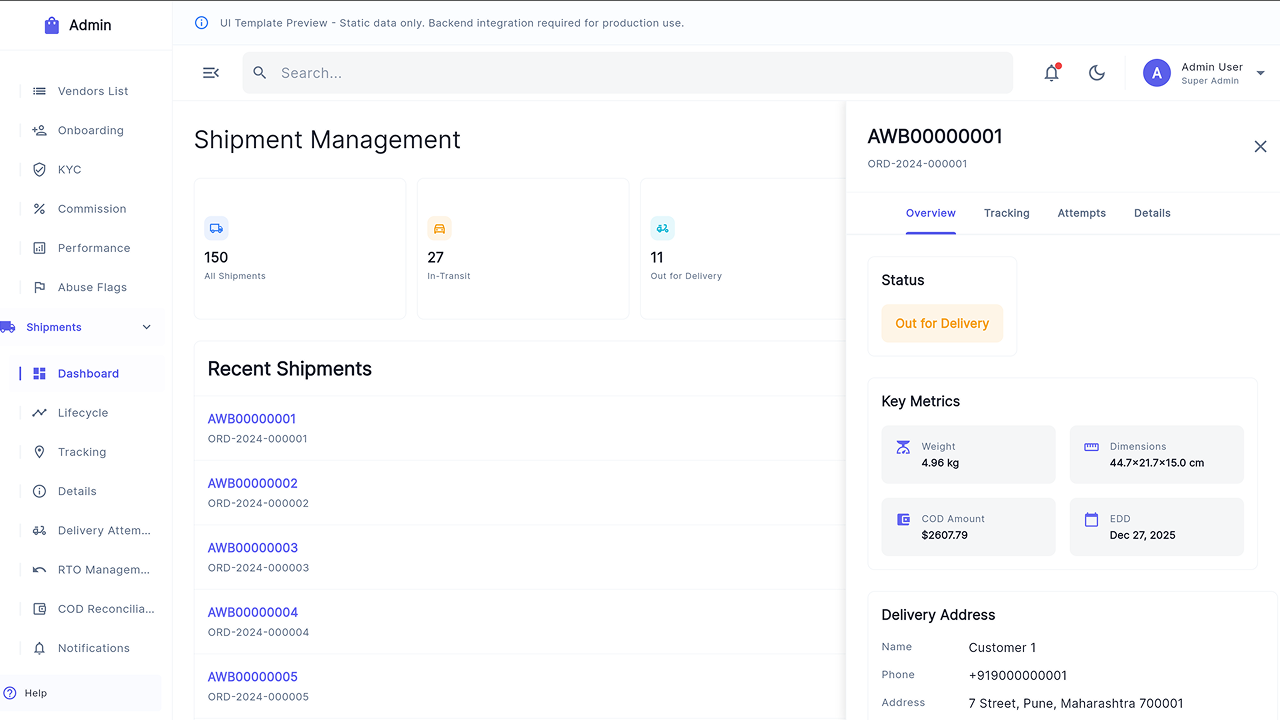Click the Details info circle icon
This screenshot has height=720, width=1280.
tap(39, 491)
